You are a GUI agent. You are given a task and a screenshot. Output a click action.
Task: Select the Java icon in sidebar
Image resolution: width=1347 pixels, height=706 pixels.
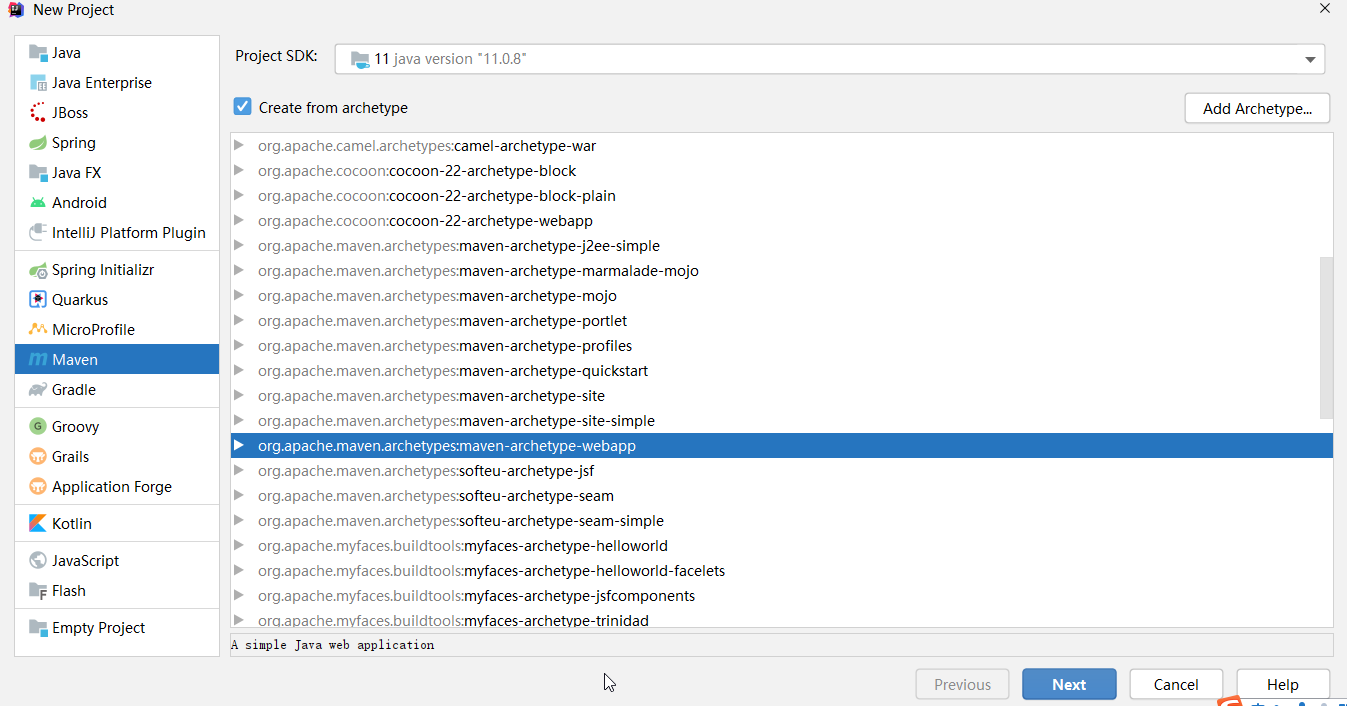pos(38,53)
